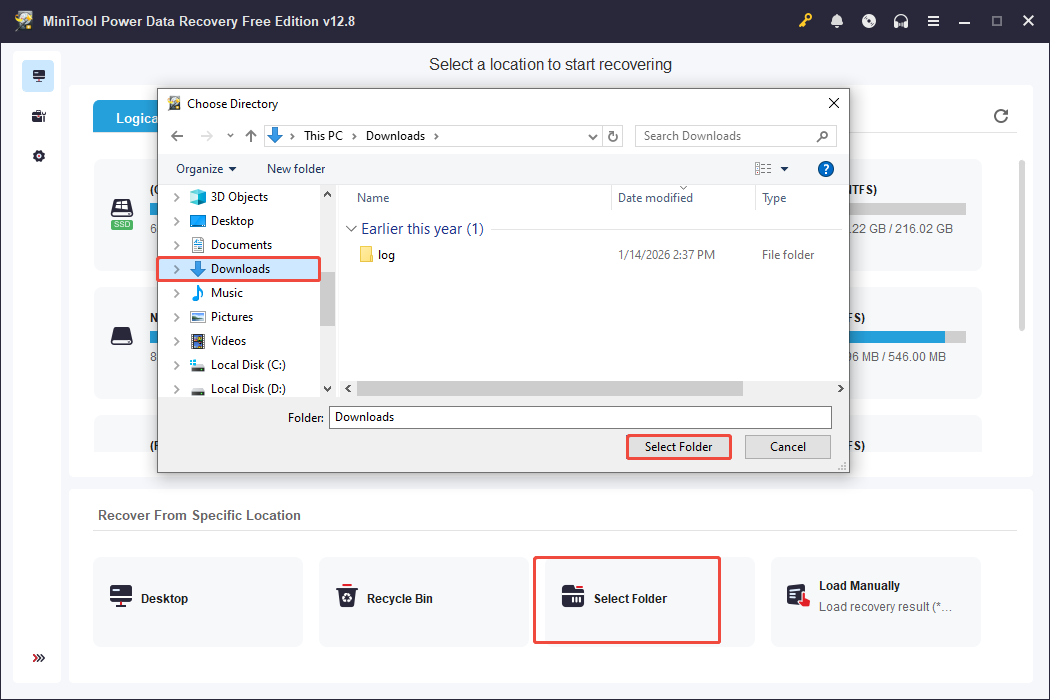The image size is (1050, 700).
Task: Click the 1/14/2026 2:37 PM date cell
Action: 666,255
